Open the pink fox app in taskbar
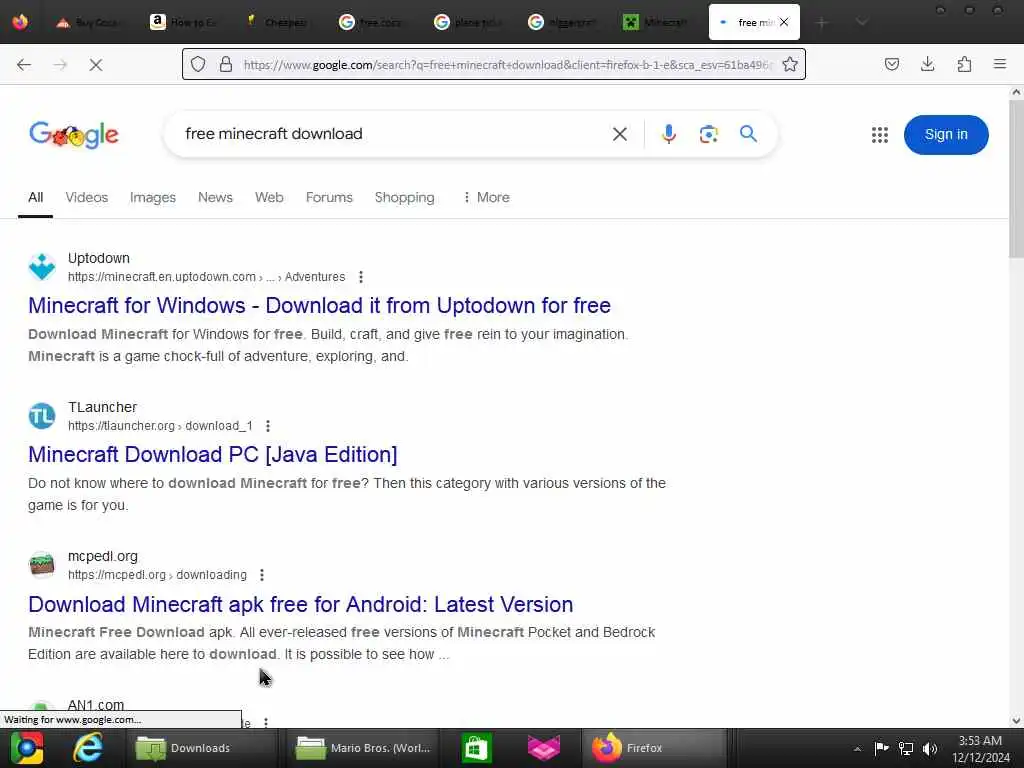The height and width of the screenshot is (768, 1024). pyautogui.click(x=543, y=748)
